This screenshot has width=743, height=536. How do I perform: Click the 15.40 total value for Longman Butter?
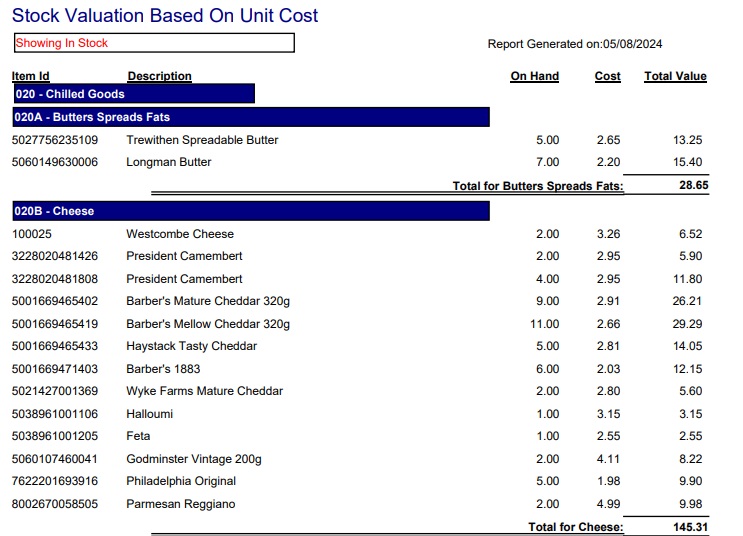[687, 162]
